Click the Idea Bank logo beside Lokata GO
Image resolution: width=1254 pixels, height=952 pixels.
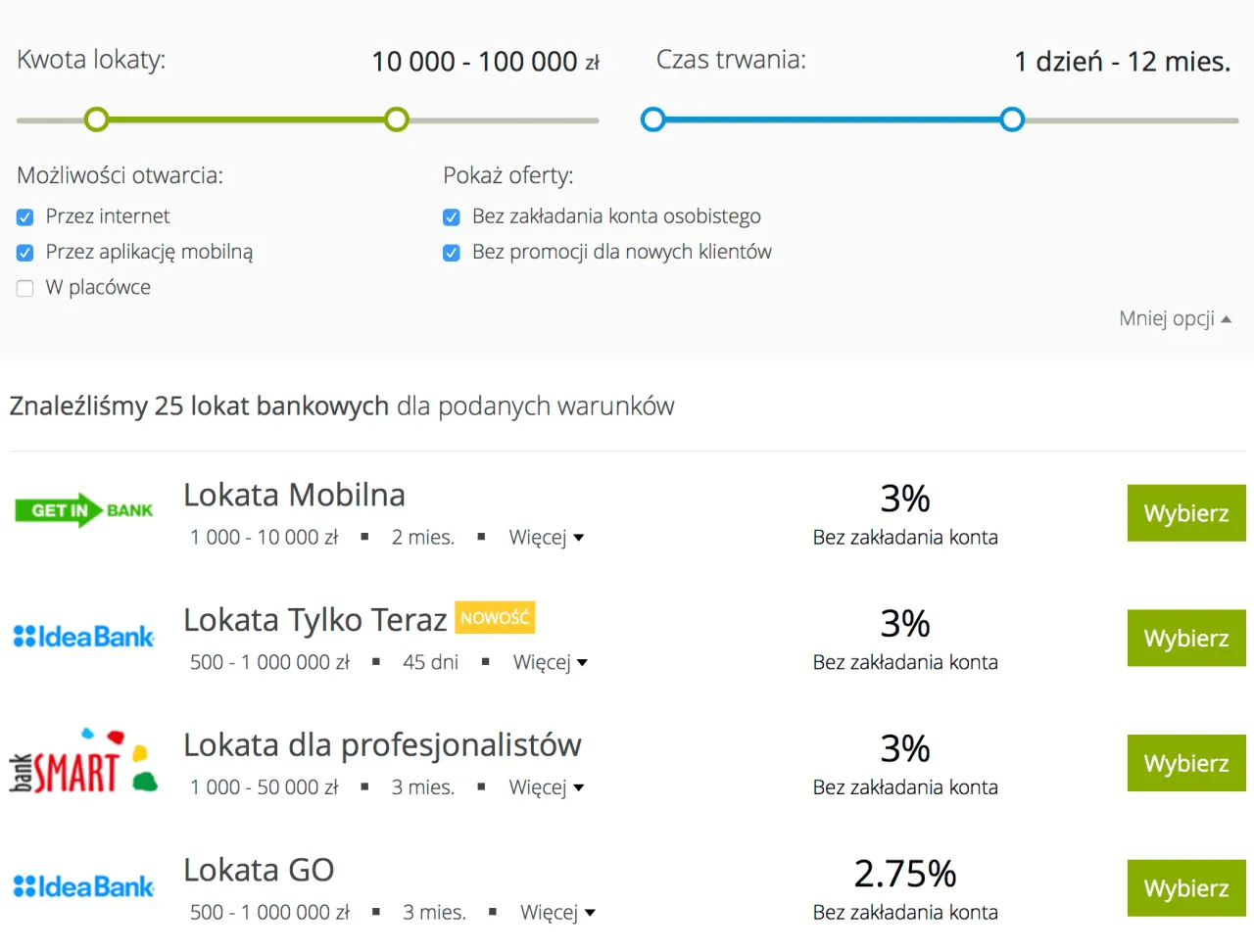(x=83, y=886)
